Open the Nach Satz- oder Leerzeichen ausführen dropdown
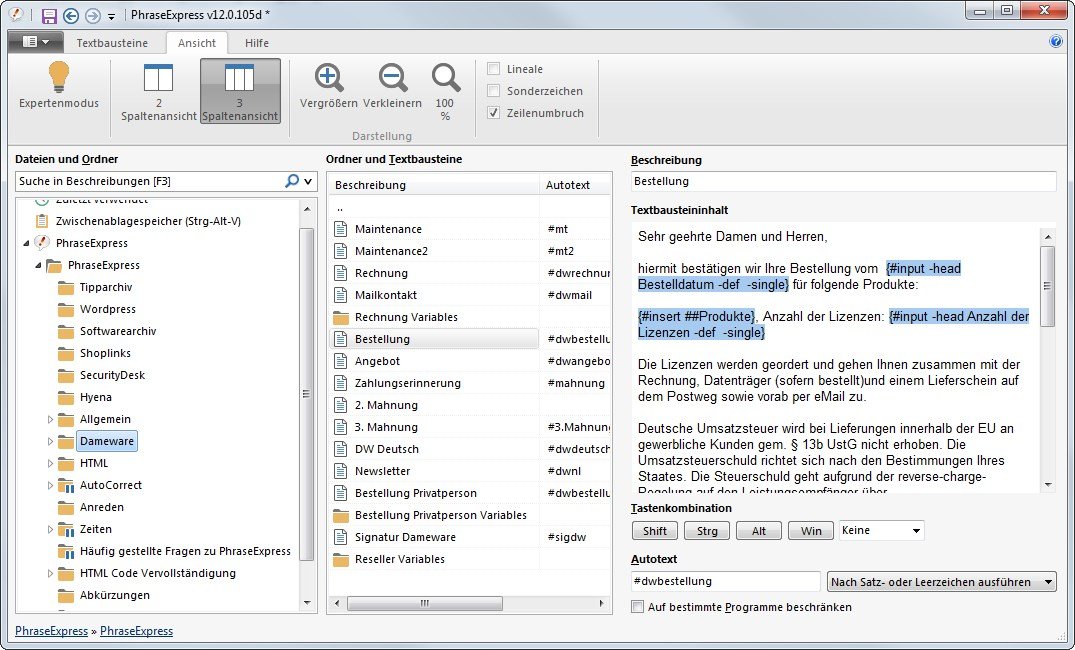The width and height of the screenshot is (1075, 650). pyautogui.click(x=942, y=582)
